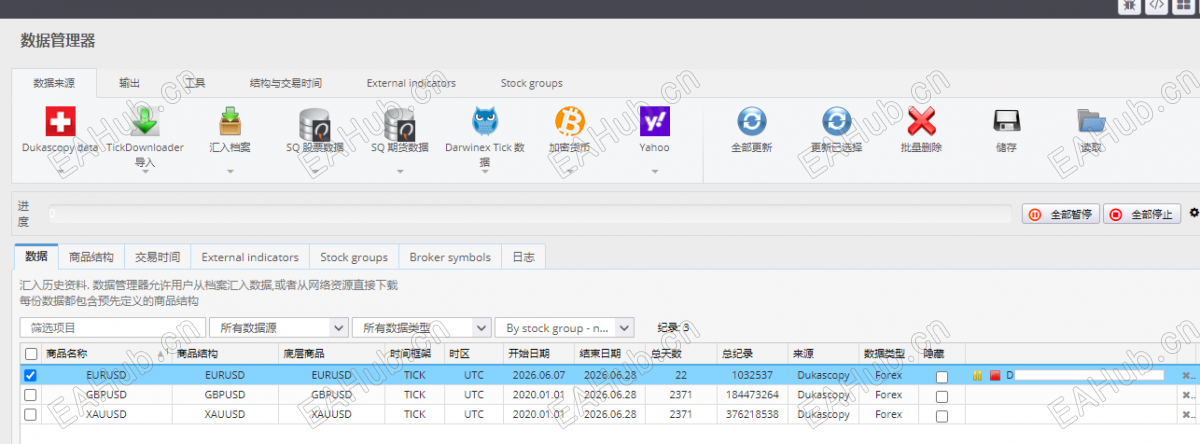Click 全部更新 update all icon

pyautogui.click(x=751, y=122)
